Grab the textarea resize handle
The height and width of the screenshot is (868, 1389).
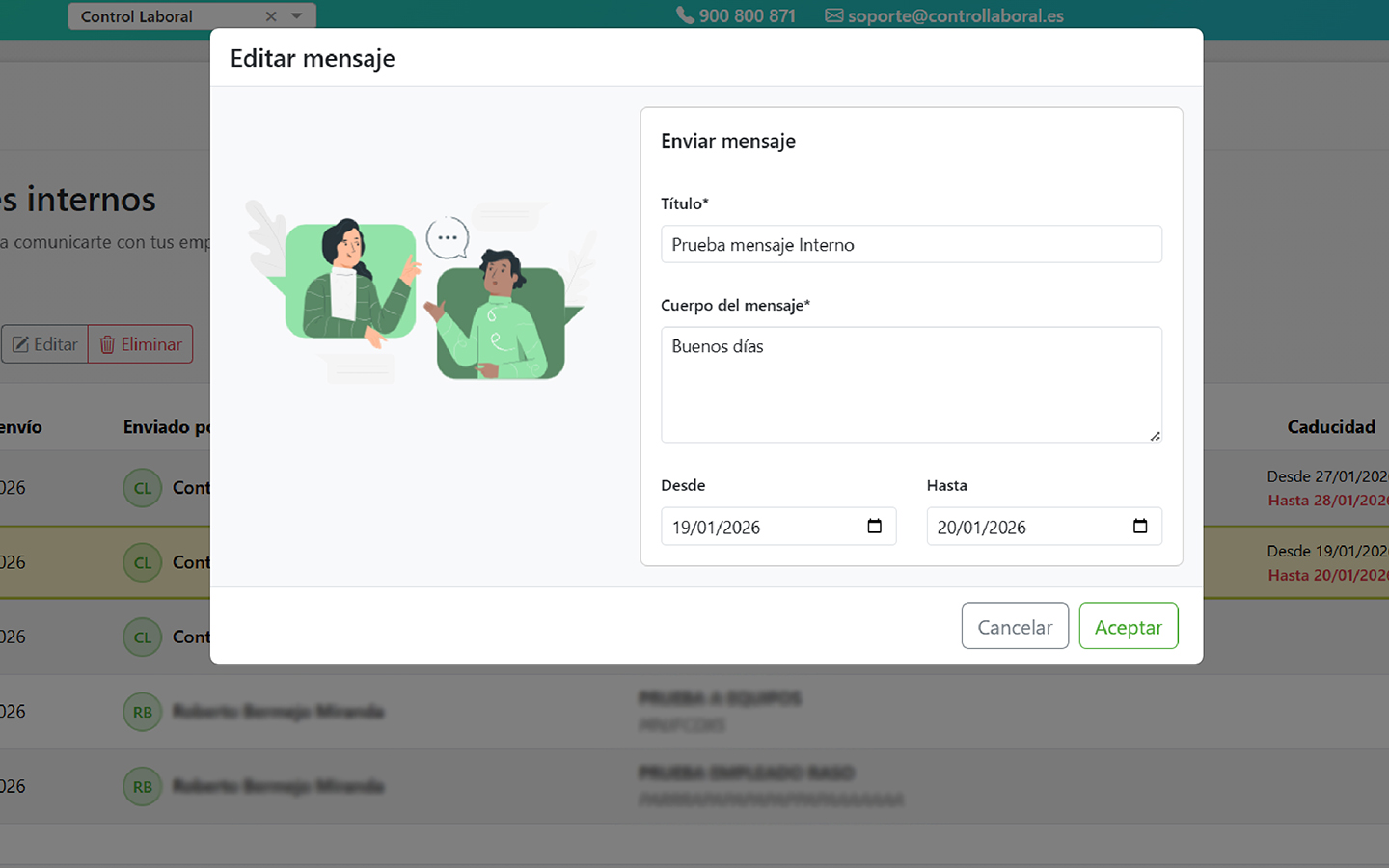click(x=1155, y=436)
